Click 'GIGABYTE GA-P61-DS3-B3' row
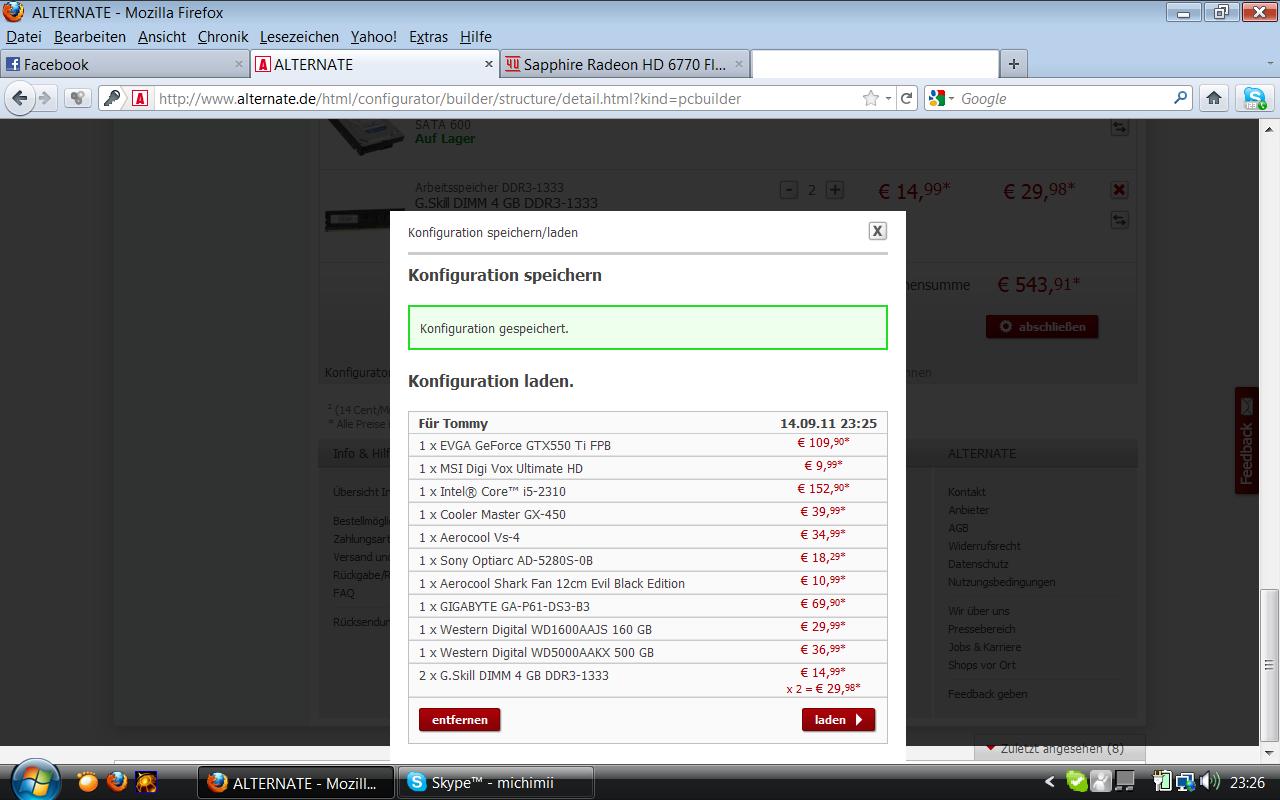The width and height of the screenshot is (1280, 800). tap(648, 606)
